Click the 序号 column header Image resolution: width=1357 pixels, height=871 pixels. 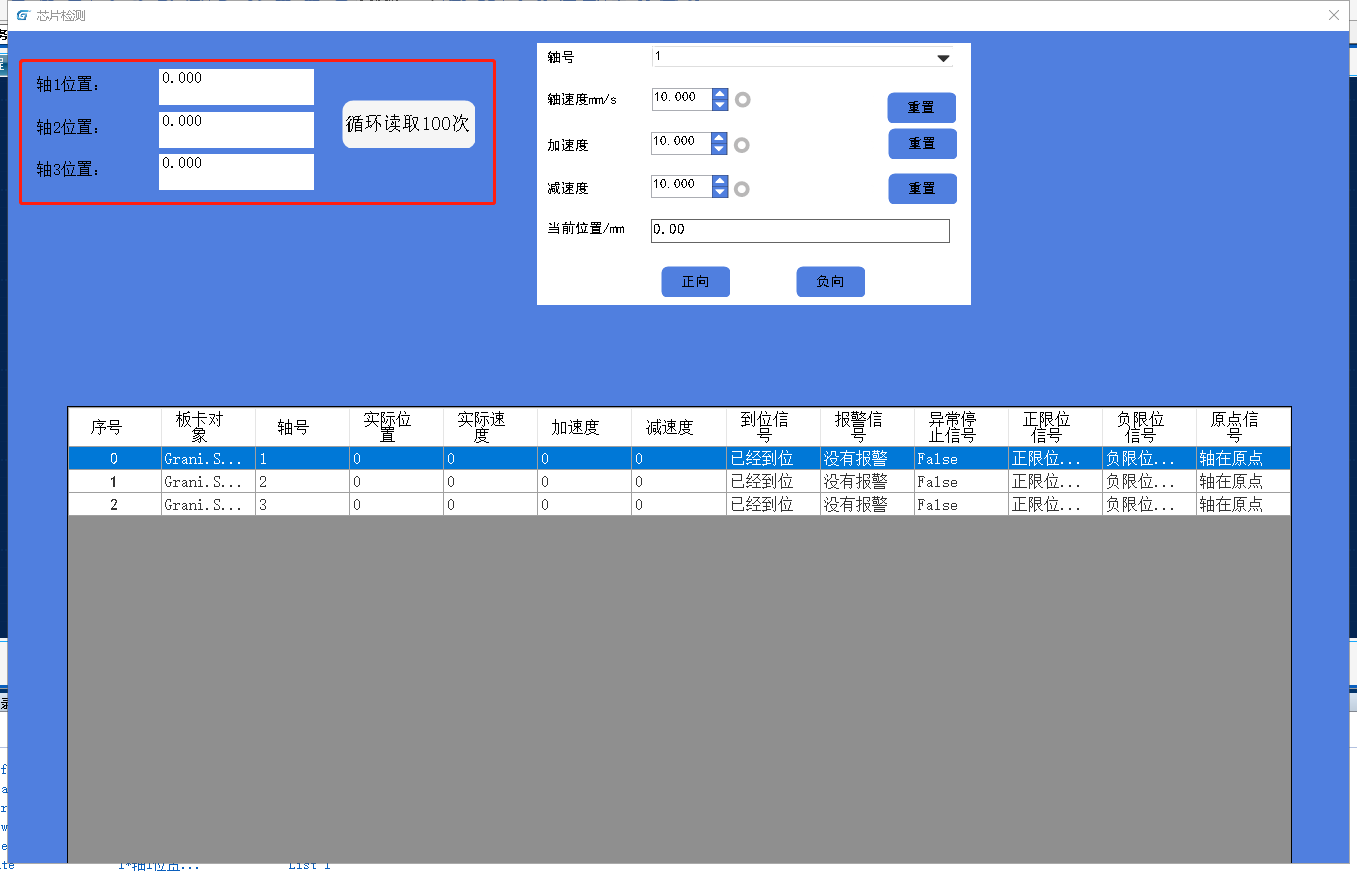coord(114,427)
